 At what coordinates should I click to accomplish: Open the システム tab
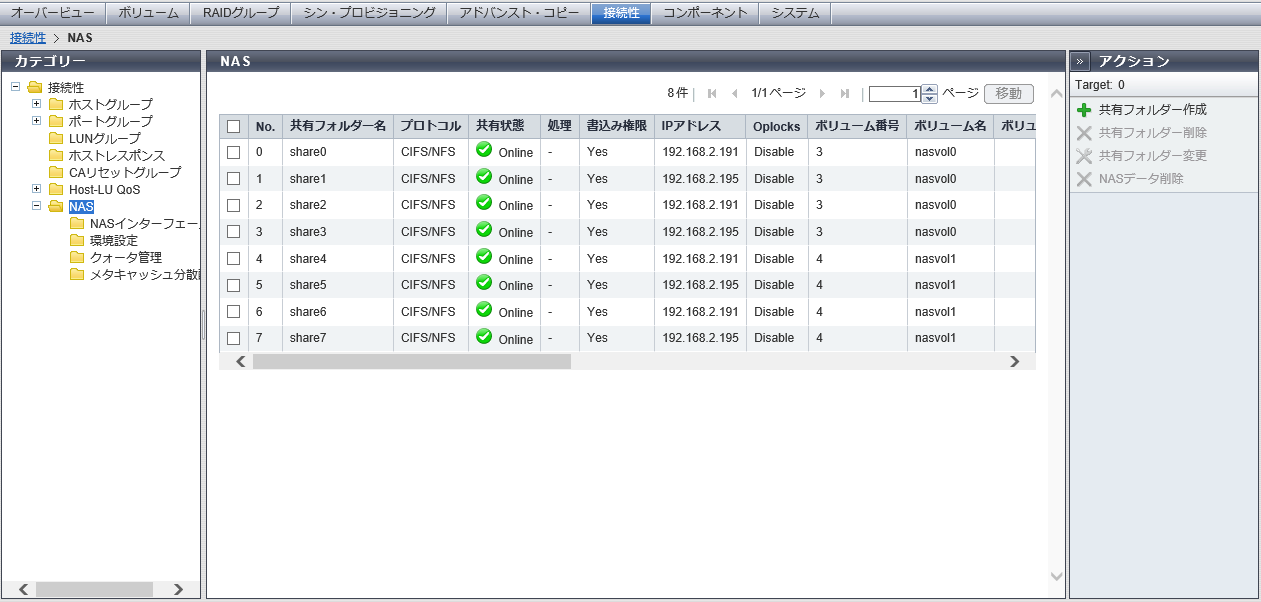[x=795, y=13]
